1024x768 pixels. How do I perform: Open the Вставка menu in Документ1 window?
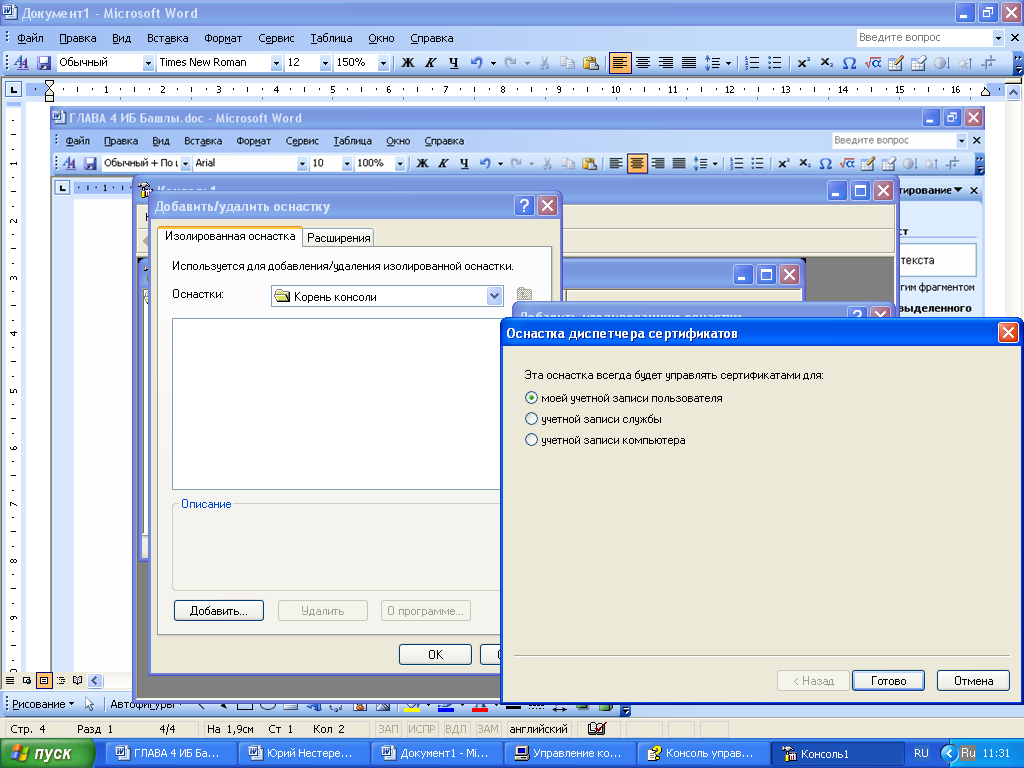(167, 38)
